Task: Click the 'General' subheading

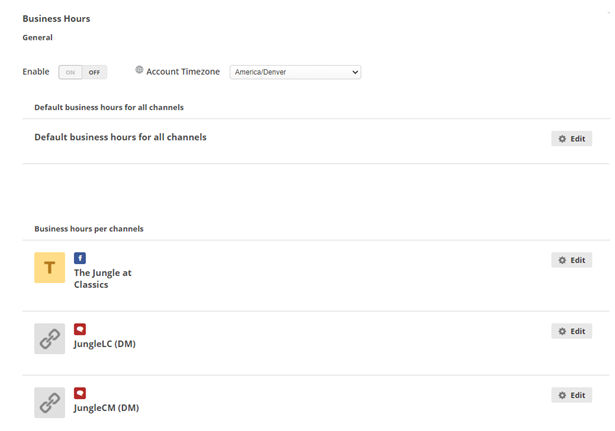Action: 37,38
